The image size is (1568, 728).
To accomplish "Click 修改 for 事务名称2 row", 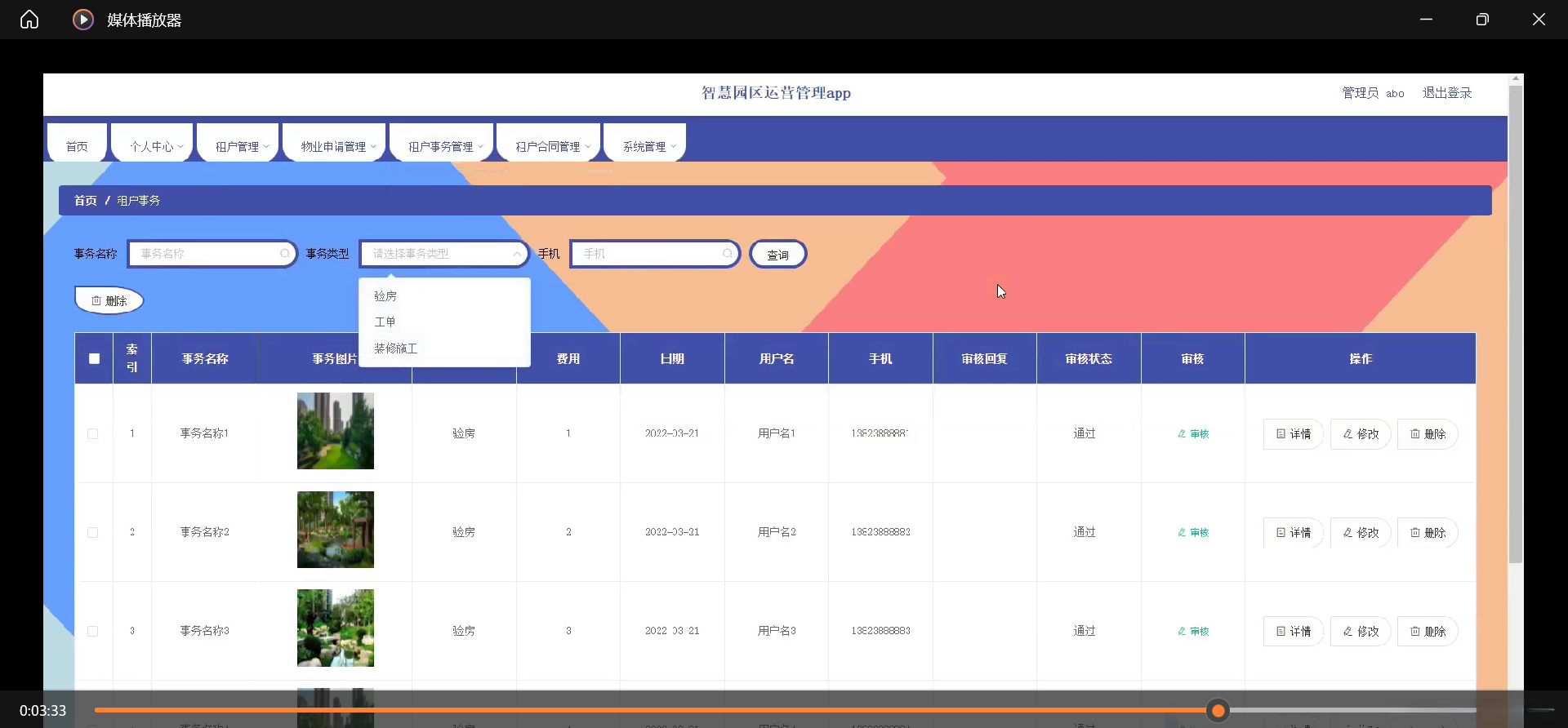I will [x=1361, y=533].
